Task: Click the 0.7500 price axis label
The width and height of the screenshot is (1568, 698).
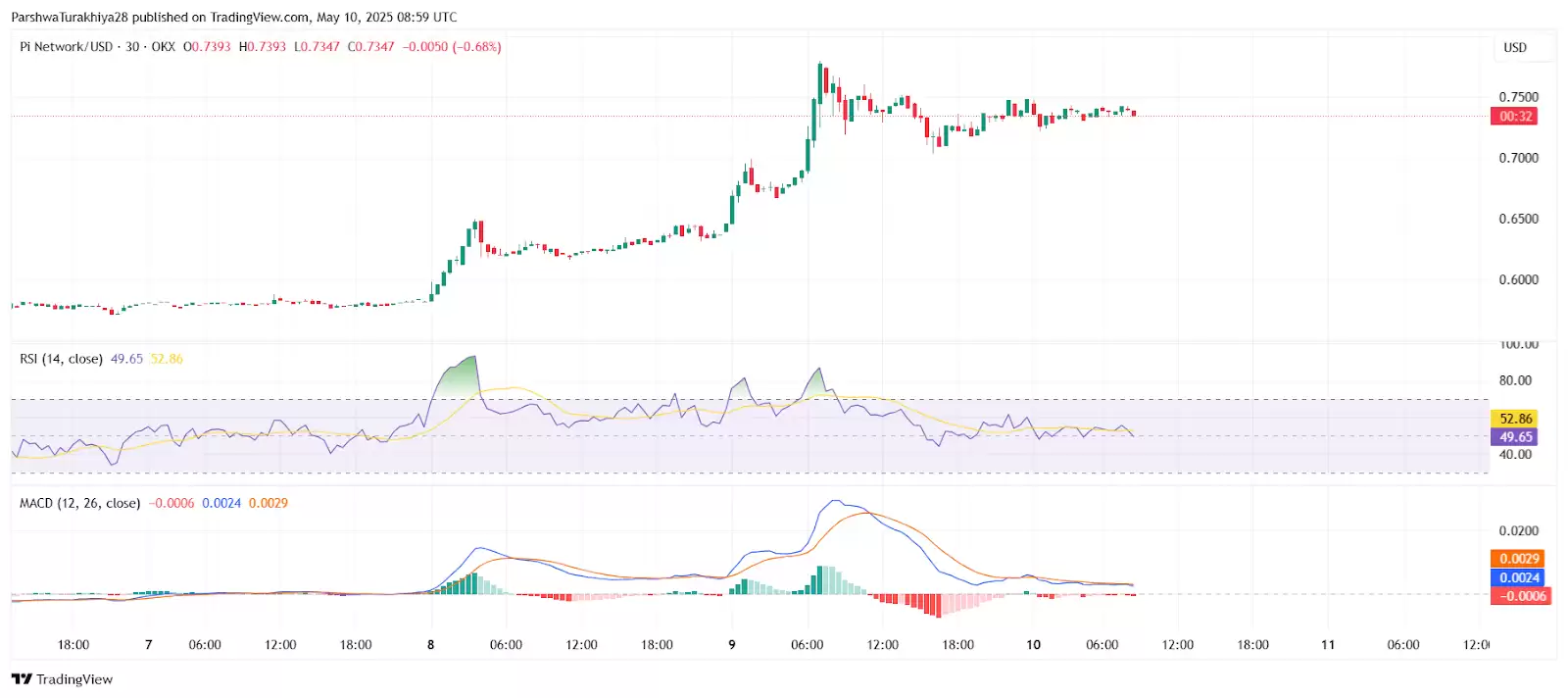Action: [1518, 97]
